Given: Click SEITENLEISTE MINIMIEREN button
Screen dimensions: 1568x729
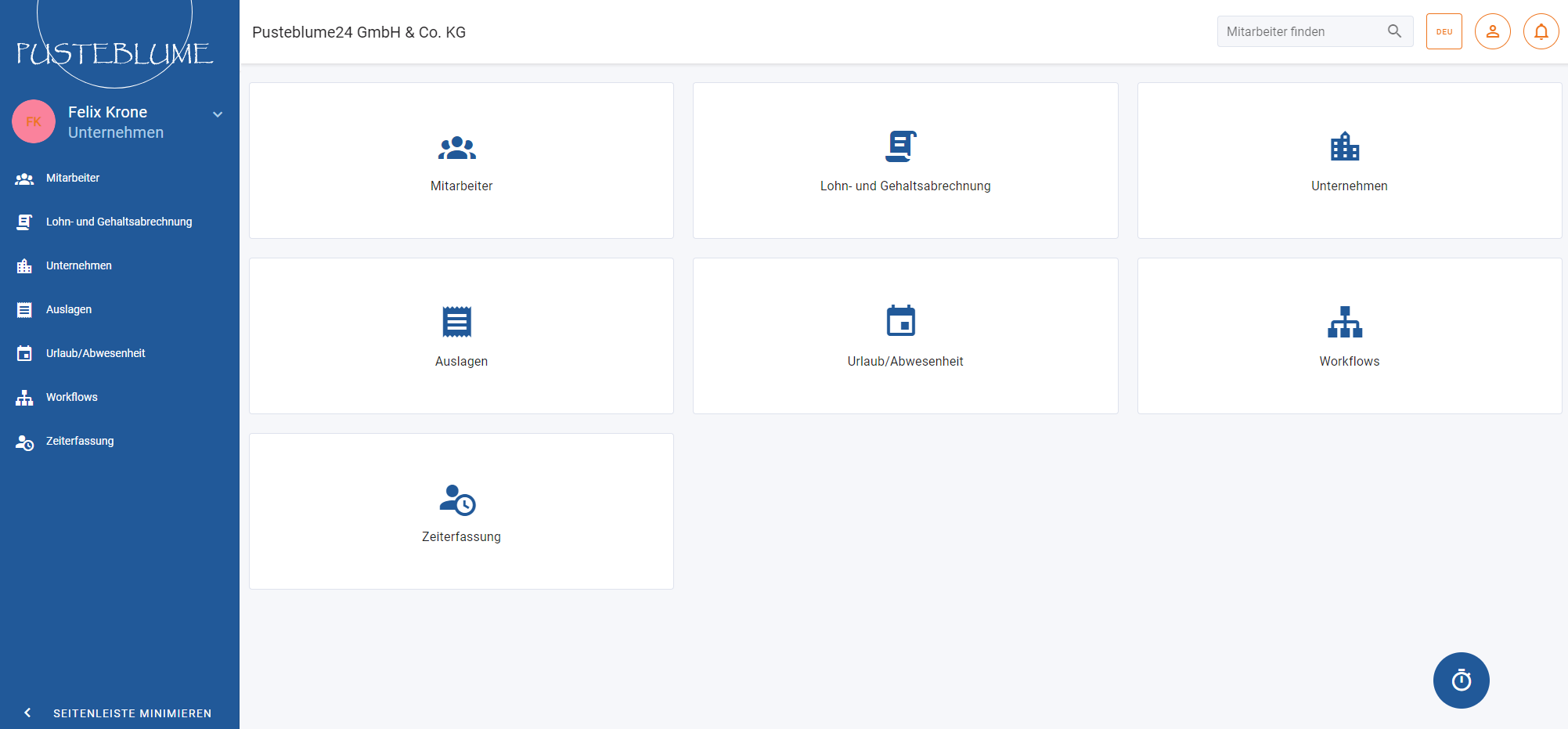Looking at the screenshot, I should 120,713.
